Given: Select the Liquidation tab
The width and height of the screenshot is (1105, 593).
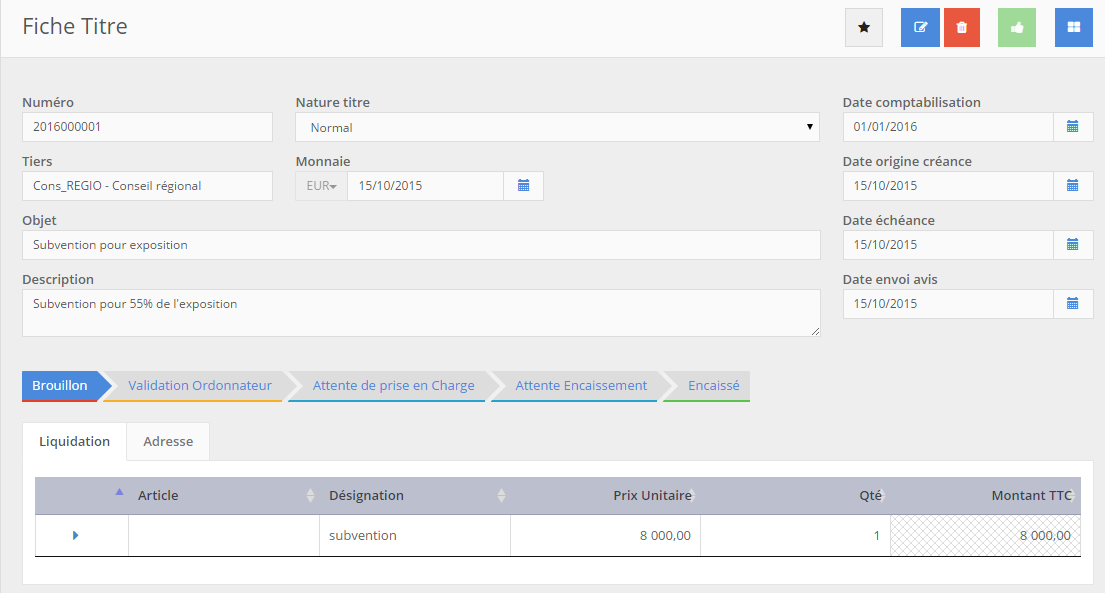Looking at the screenshot, I should (x=74, y=441).
